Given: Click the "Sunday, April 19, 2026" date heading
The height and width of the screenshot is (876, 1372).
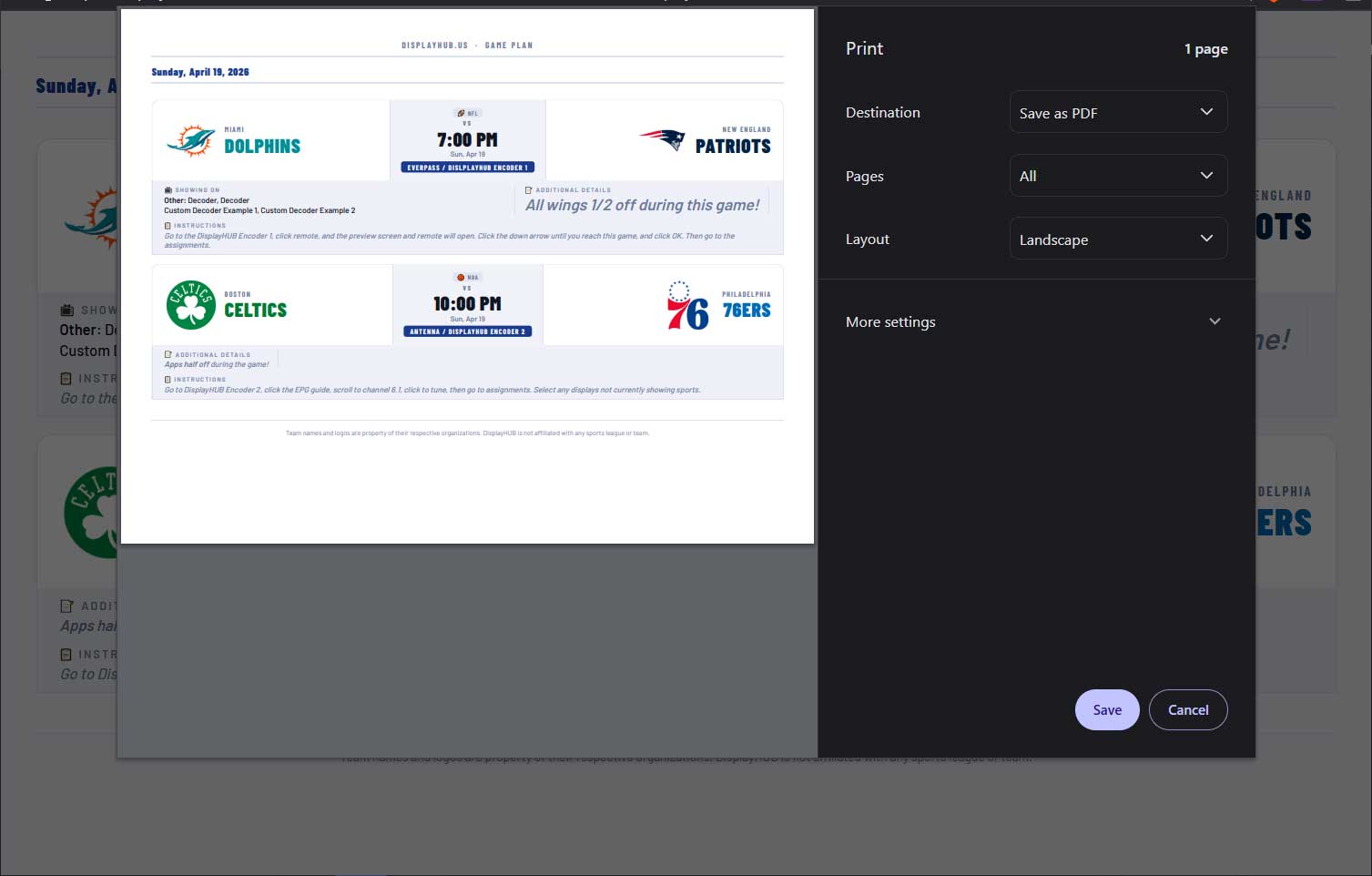Looking at the screenshot, I should click(200, 72).
